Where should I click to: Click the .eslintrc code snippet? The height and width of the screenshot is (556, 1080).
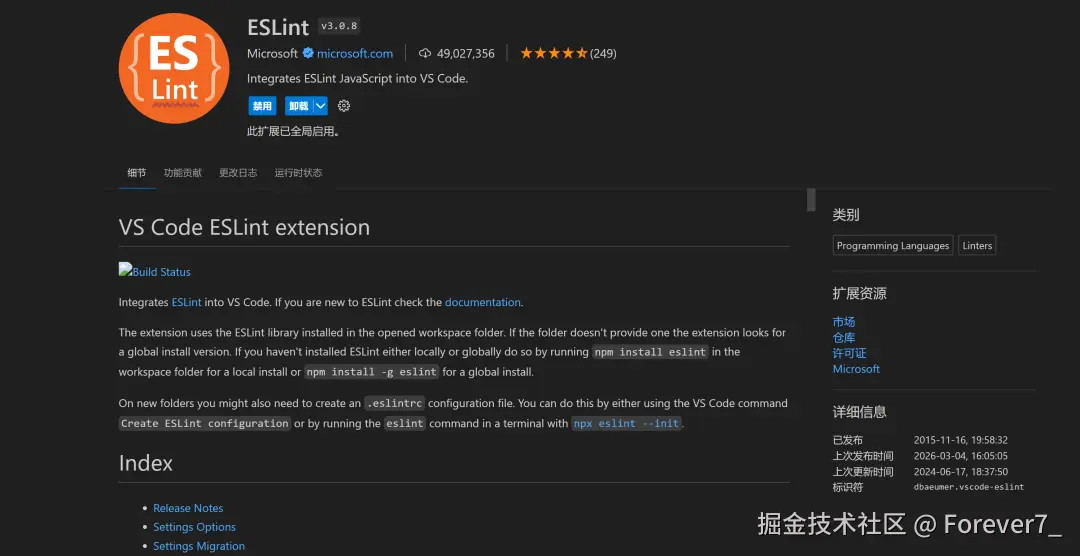pyautogui.click(x=395, y=403)
